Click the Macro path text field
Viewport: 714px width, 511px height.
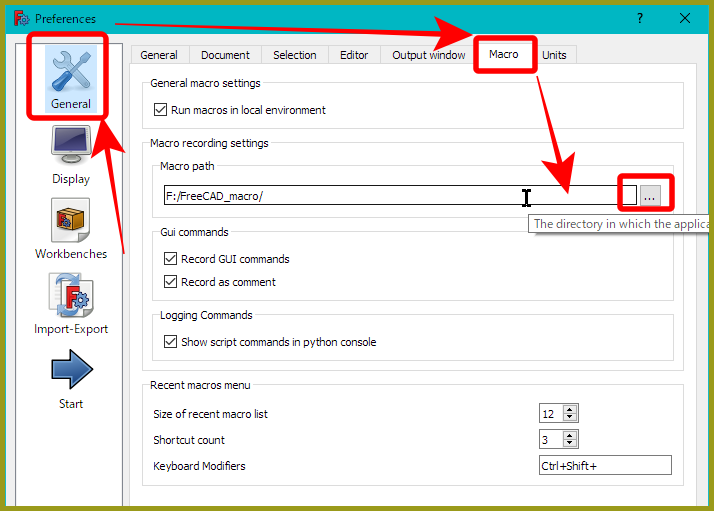click(x=390, y=196)
